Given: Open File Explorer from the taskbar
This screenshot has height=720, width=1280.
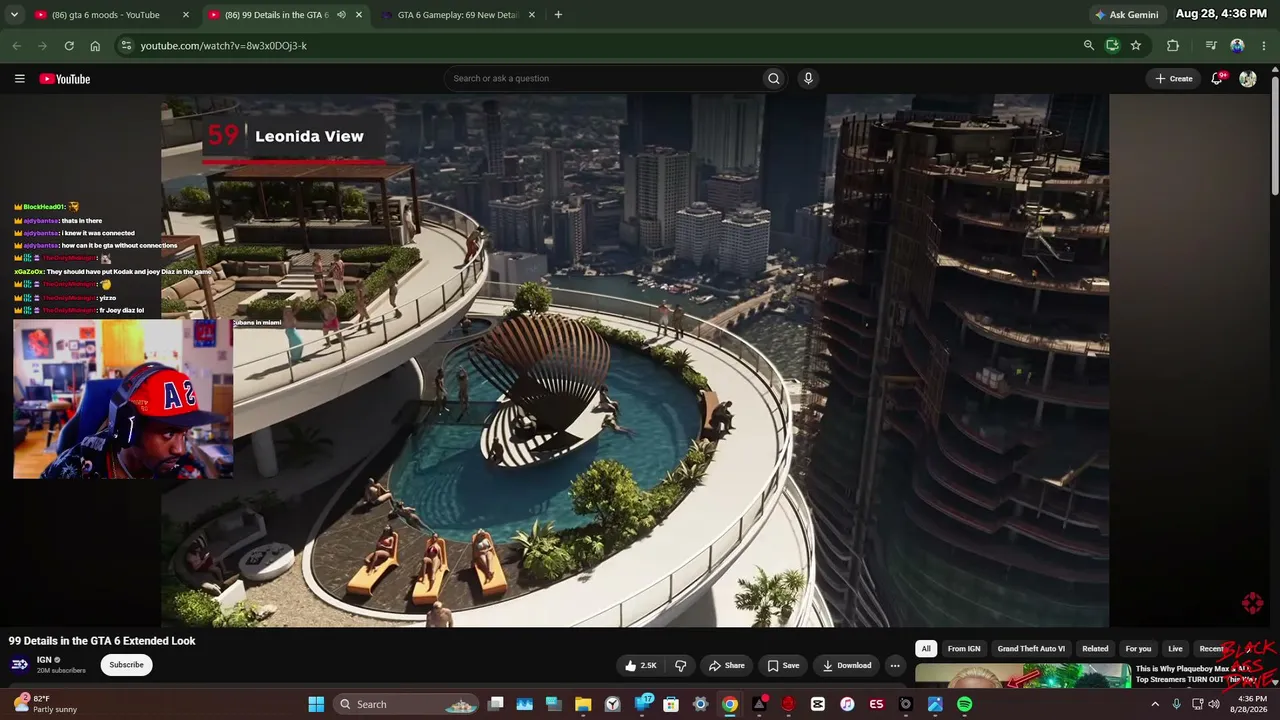Looking at the screenshot, I should click(x=583, y=704).
